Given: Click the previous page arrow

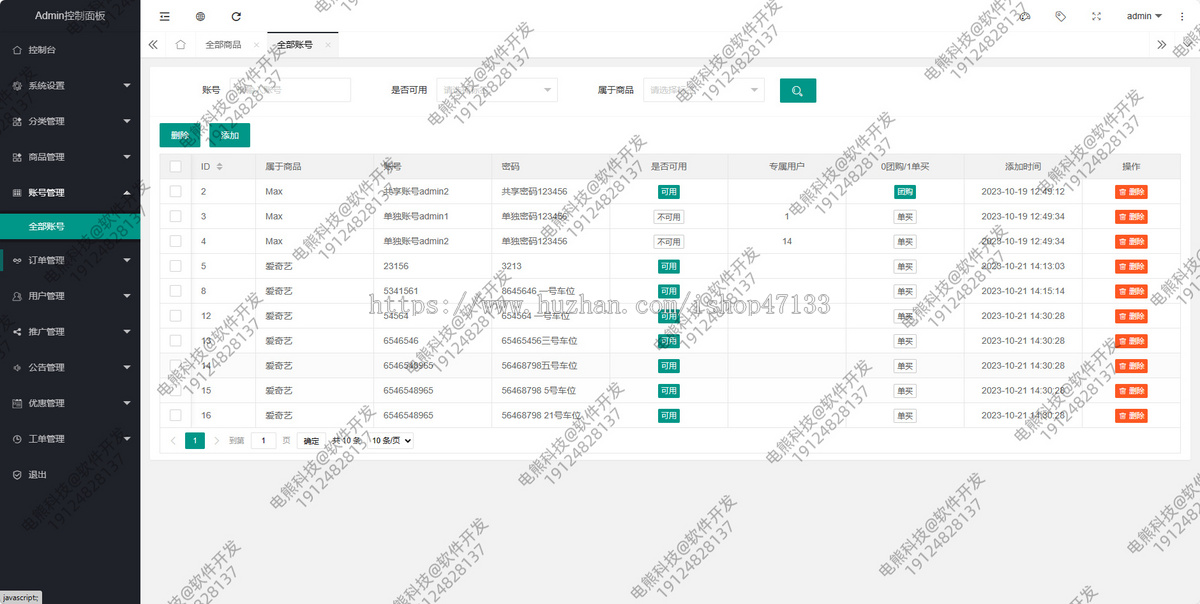Looking at the screenshot, I should (x=172, y=440).
